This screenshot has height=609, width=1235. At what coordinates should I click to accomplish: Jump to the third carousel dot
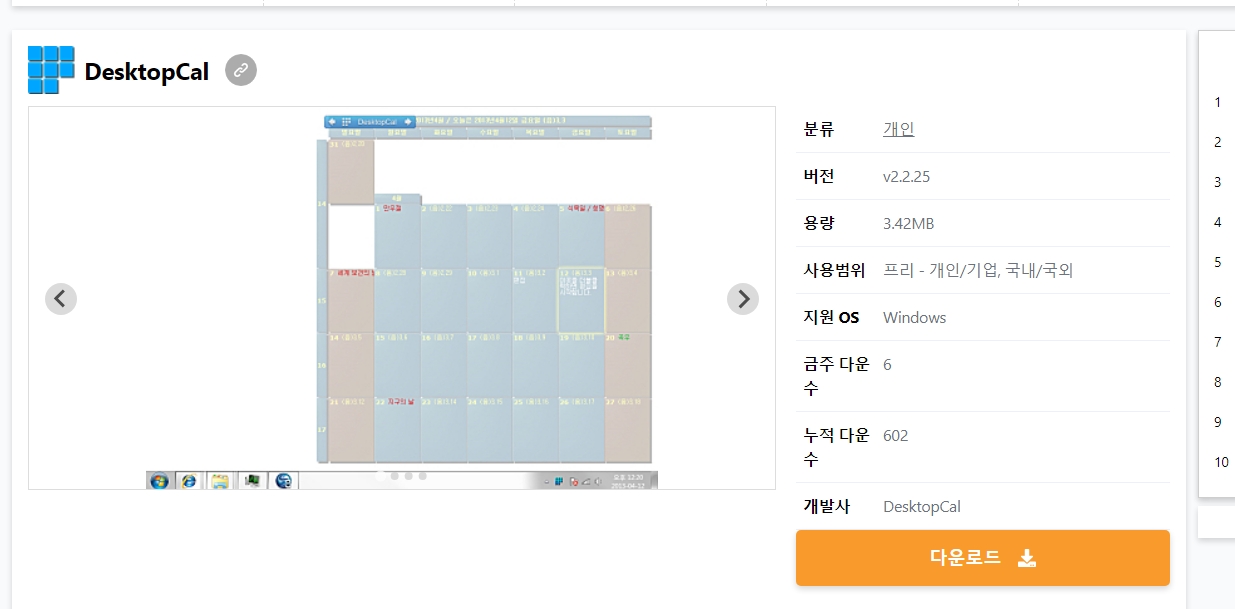409,476
